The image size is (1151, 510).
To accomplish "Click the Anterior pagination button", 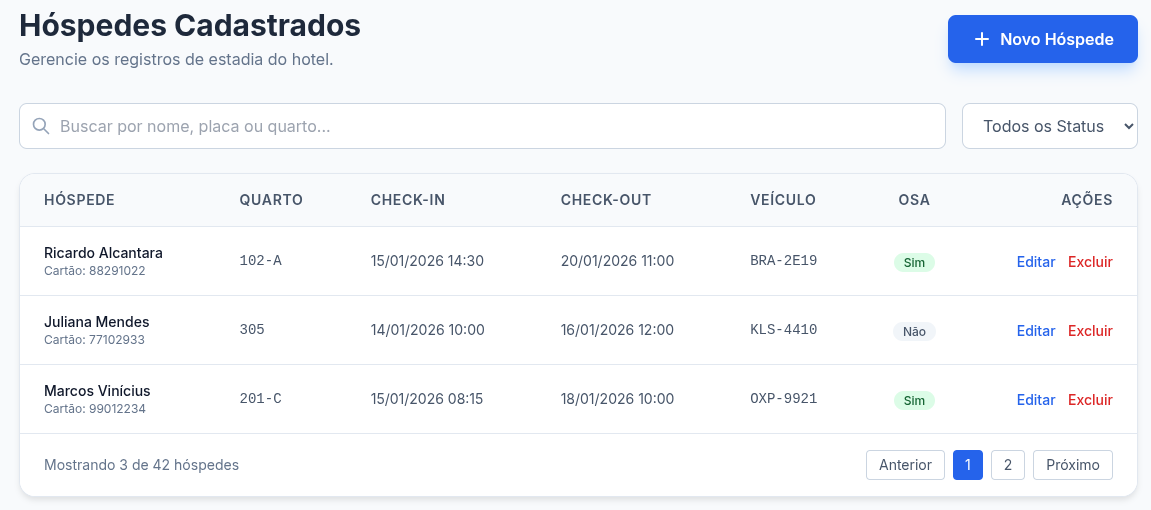I will (905, 465).
